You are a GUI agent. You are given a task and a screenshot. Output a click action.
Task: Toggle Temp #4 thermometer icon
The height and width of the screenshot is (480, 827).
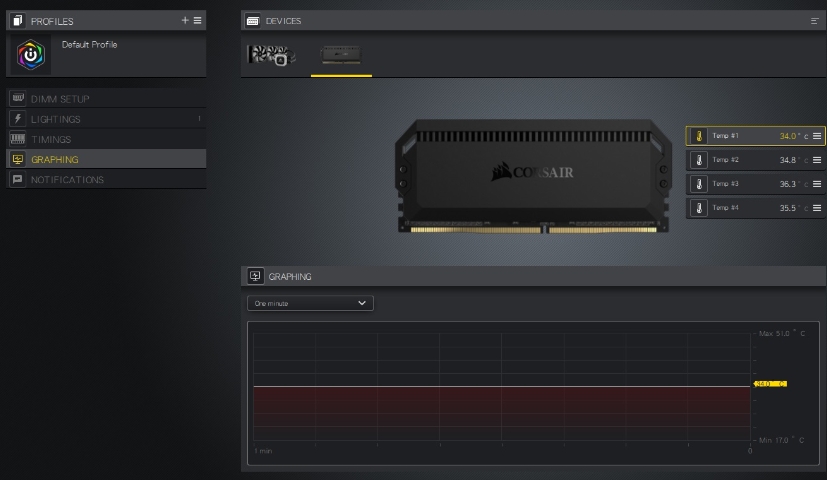[699, 208]
